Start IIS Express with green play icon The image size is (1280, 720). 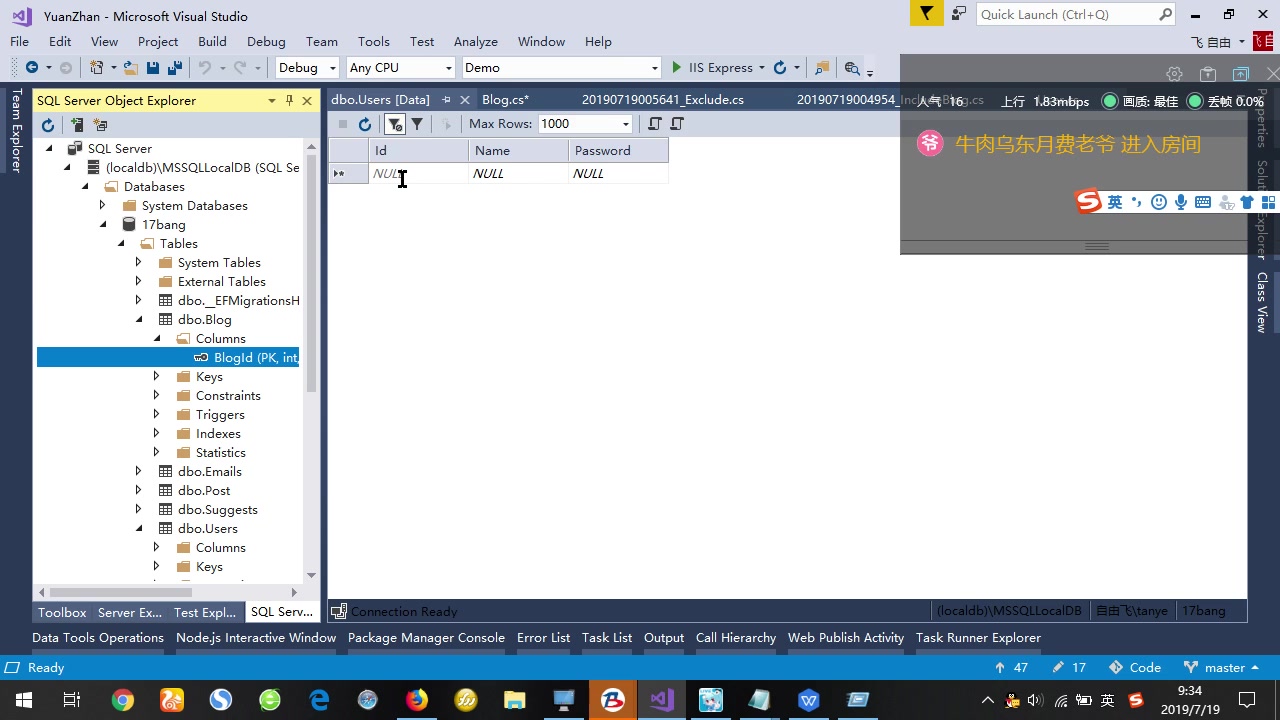point(677,67)
